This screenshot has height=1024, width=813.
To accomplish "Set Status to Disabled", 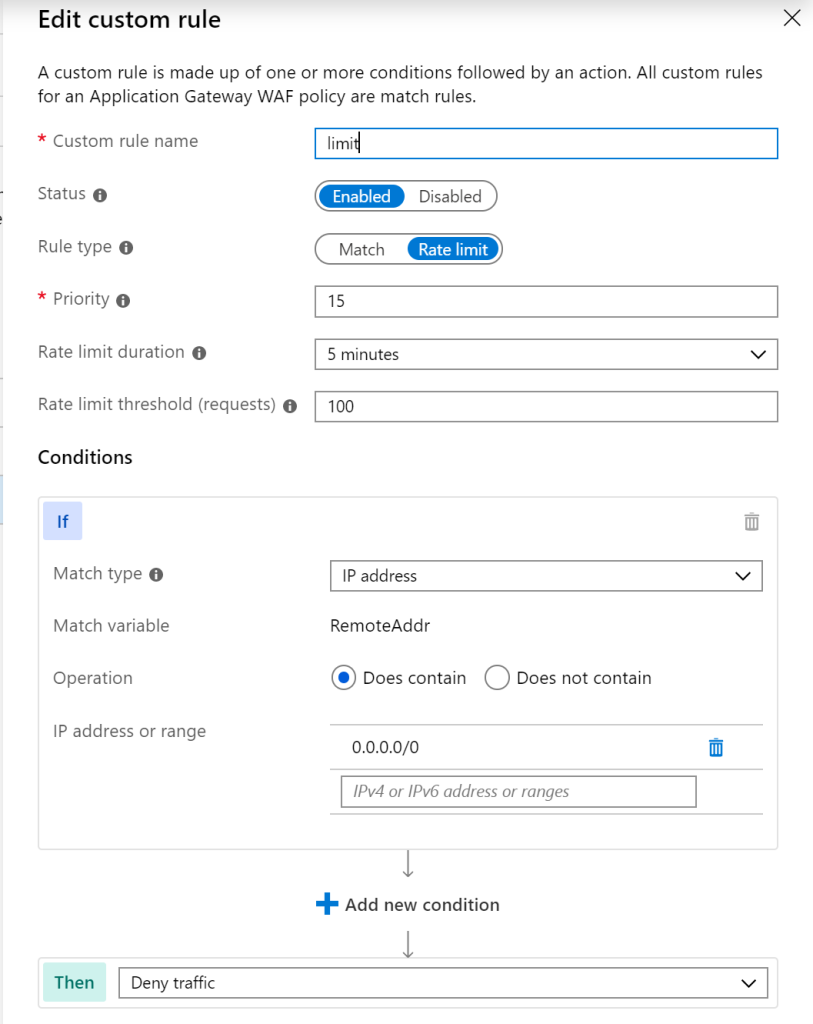I will (x=450, y=197).
